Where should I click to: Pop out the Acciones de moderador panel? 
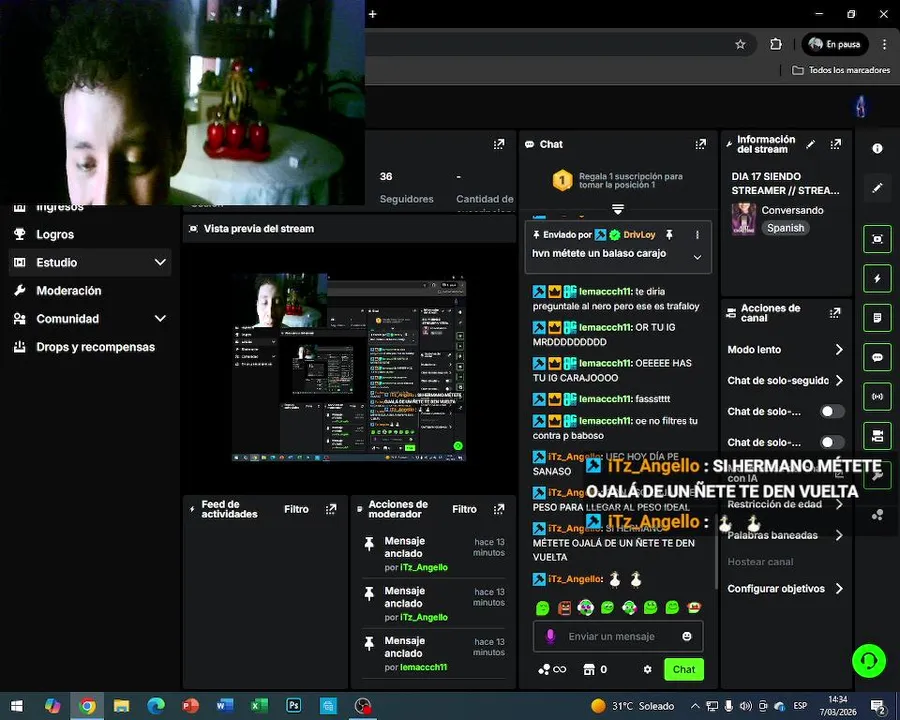[x=499, y=509]
